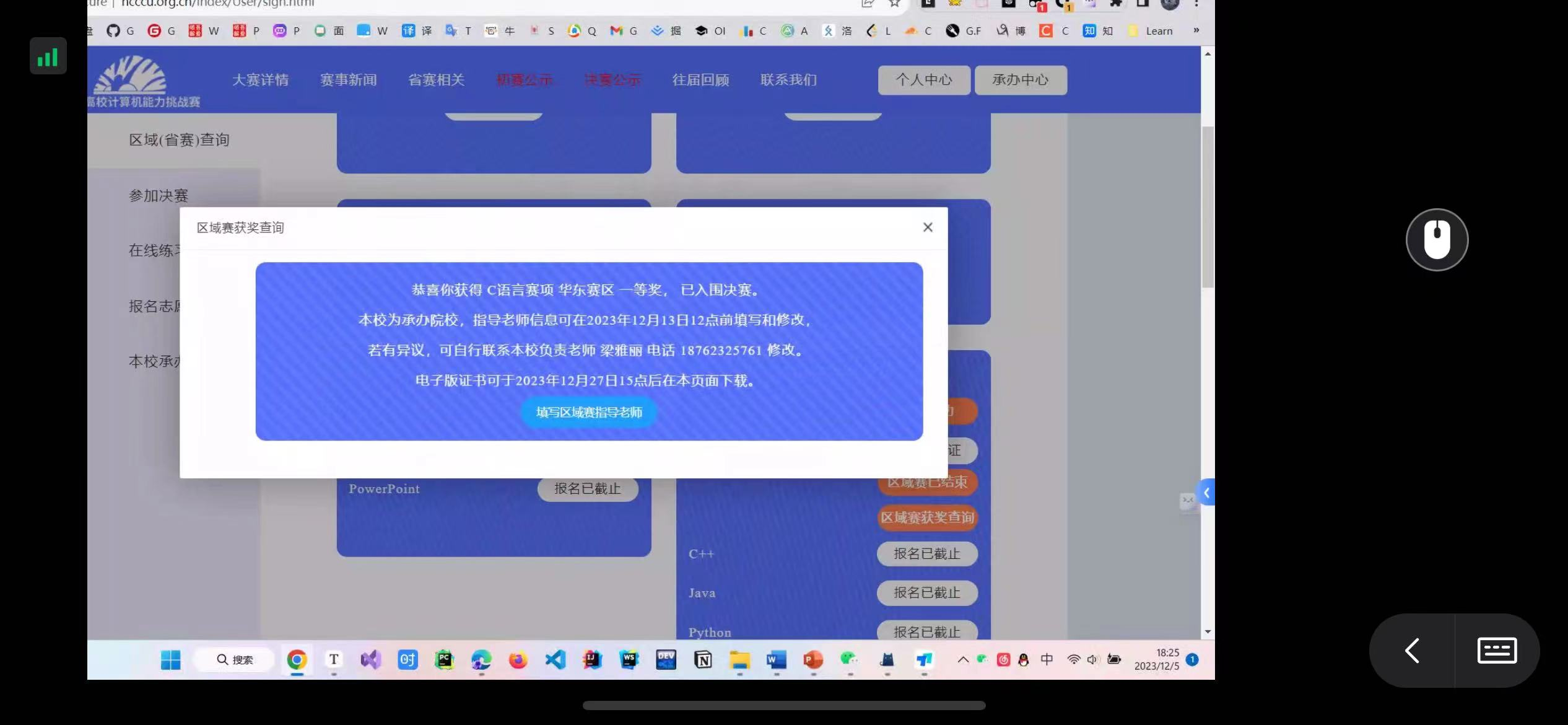Show hidden system tray icons
The height and width of the screenshot is (725, 1568).
[963, 660]
